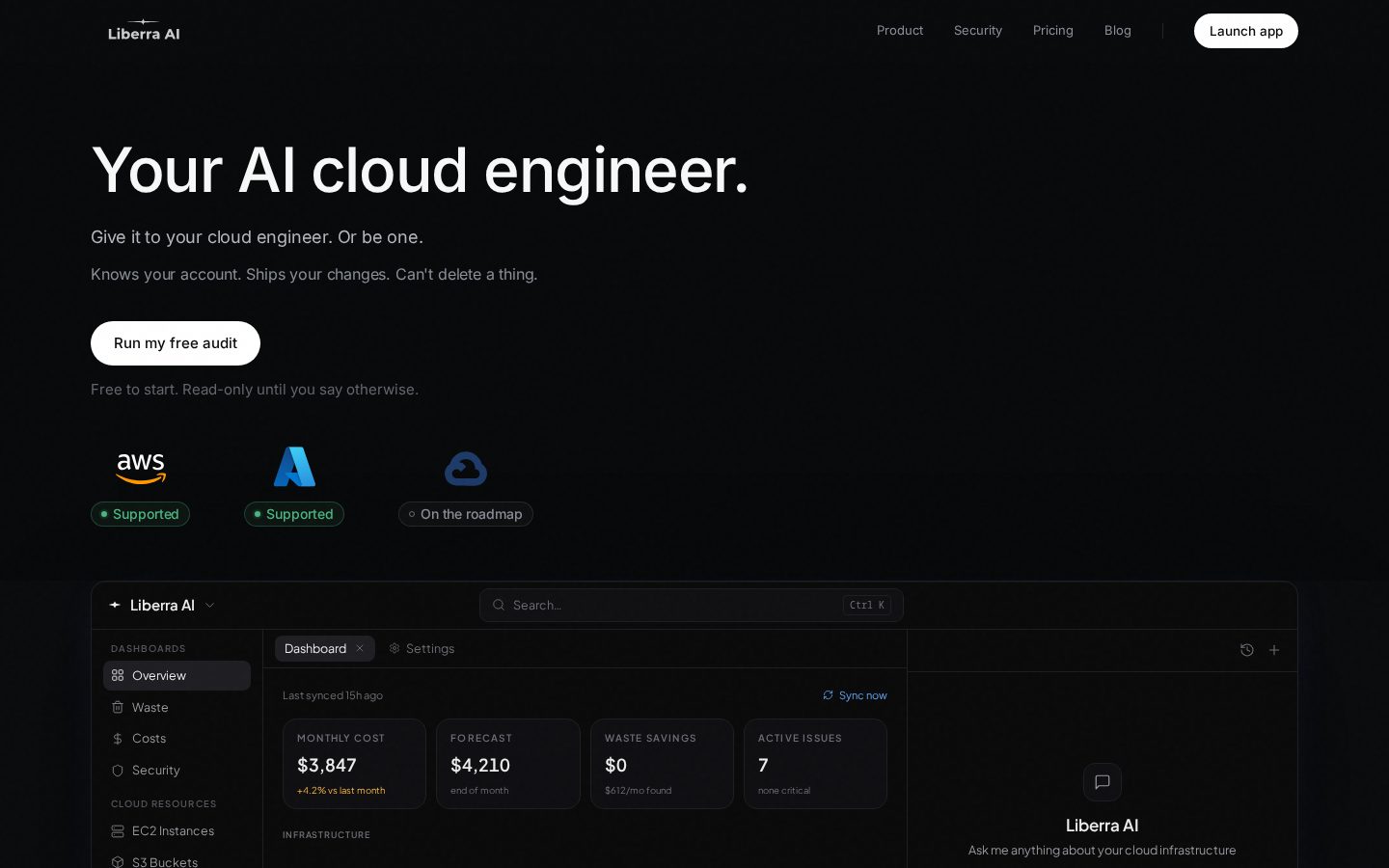Viewport: 1389px width, 868px height.
Task: Click the Monthly Cost card showing $3,847
Action: point(354,764)
